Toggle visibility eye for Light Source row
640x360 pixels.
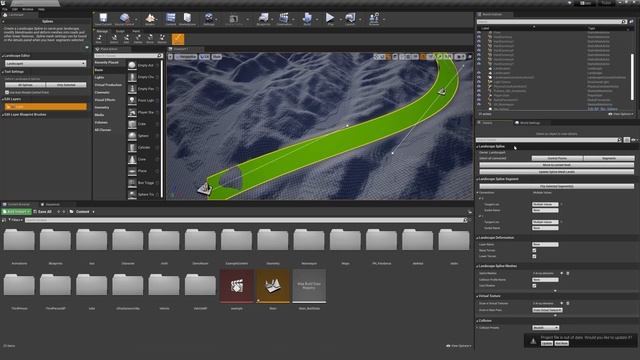(479, 82)
